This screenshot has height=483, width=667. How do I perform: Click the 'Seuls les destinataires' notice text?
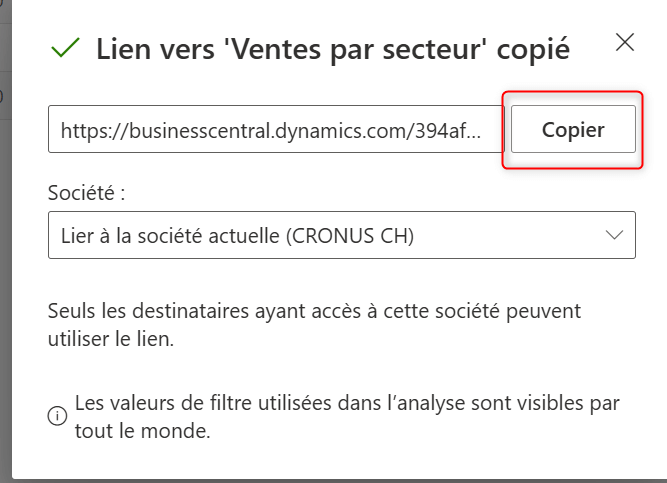pos(314,311)
